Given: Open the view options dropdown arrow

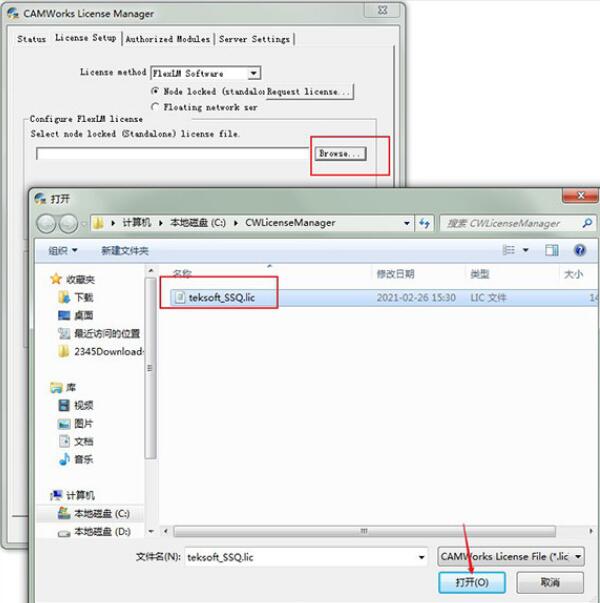Looking at the screenshot, I should [525, 250].
